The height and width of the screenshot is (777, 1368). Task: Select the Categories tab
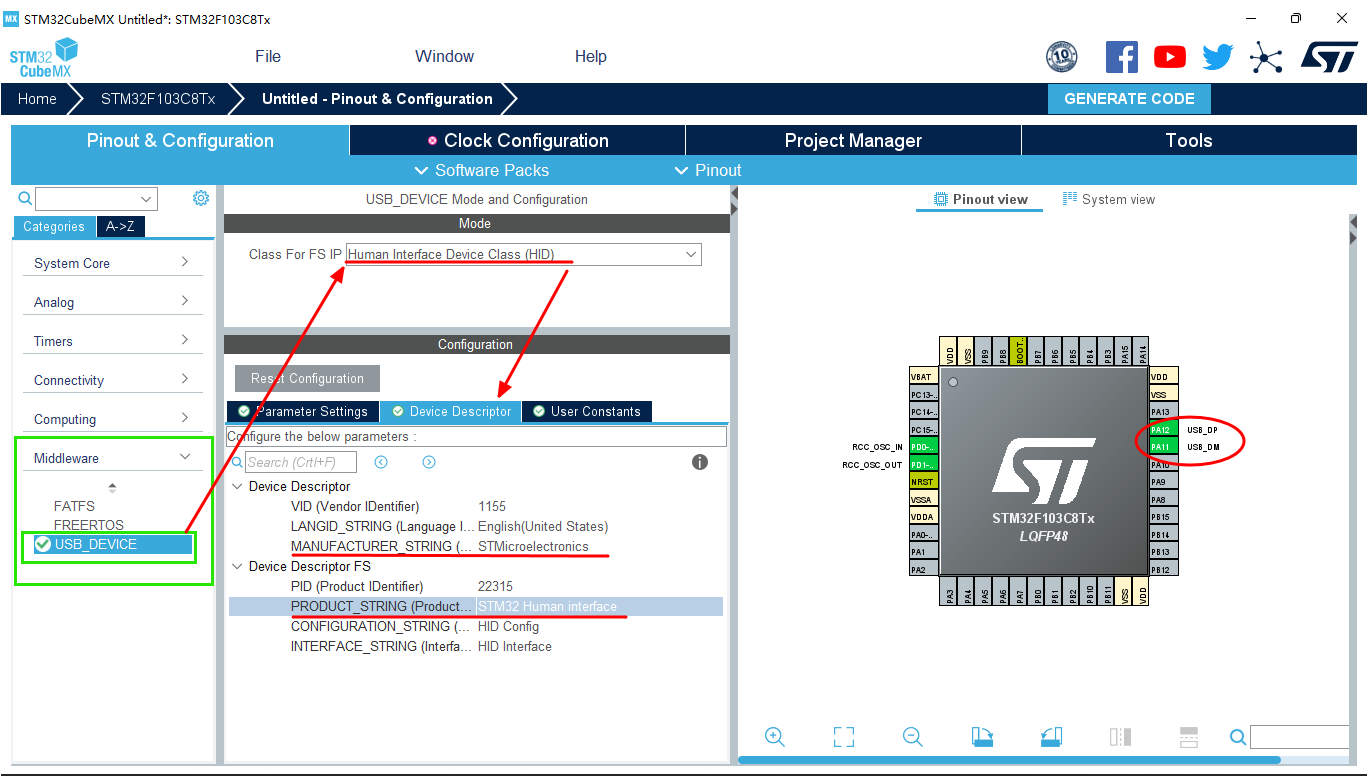(x=54, y=226)
